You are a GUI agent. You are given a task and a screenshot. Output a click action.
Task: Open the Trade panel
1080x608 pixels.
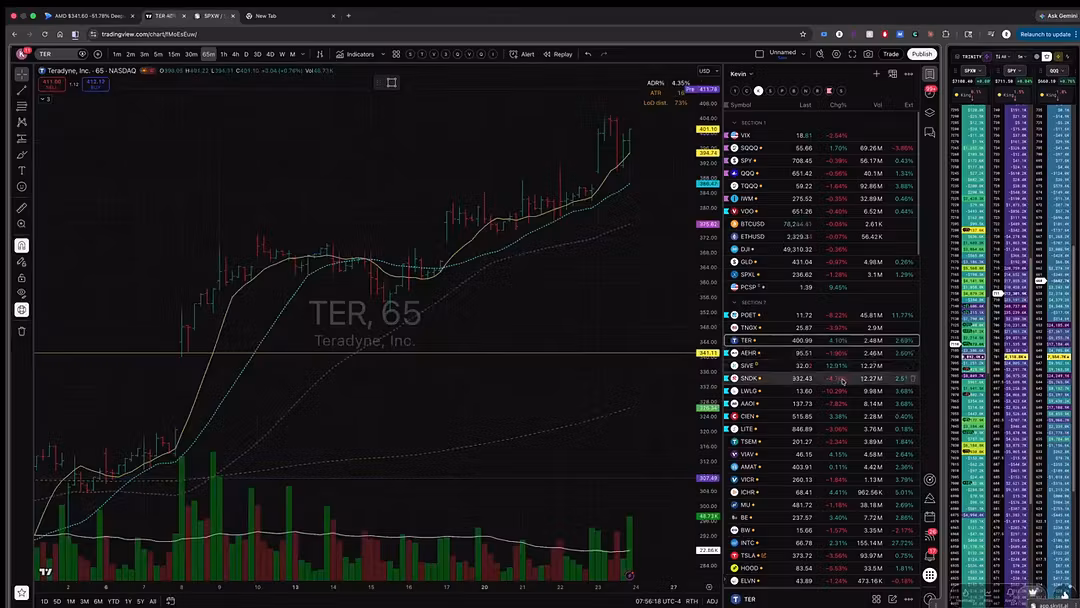891,54
